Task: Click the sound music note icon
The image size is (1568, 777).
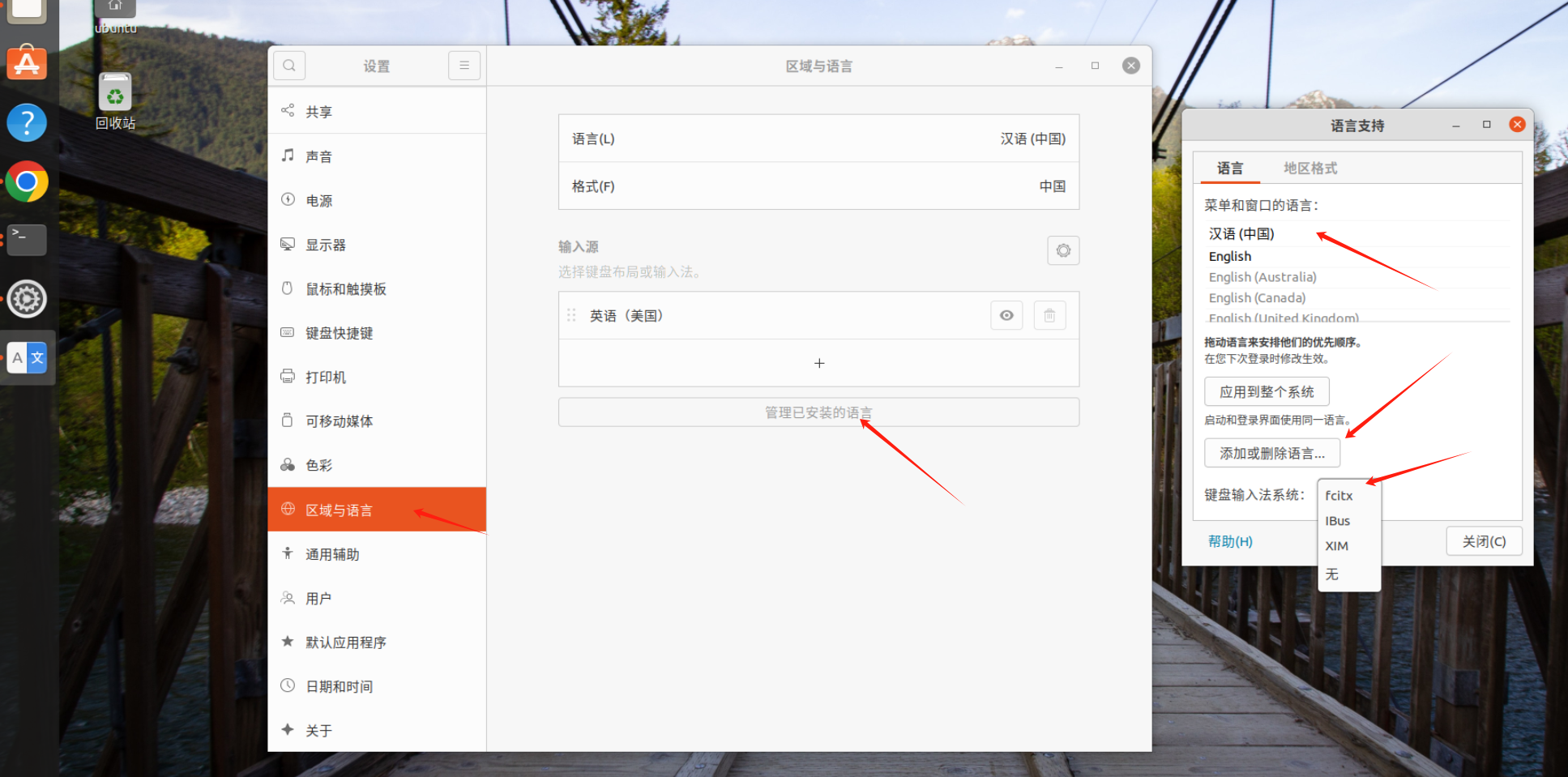Action: 288,155
